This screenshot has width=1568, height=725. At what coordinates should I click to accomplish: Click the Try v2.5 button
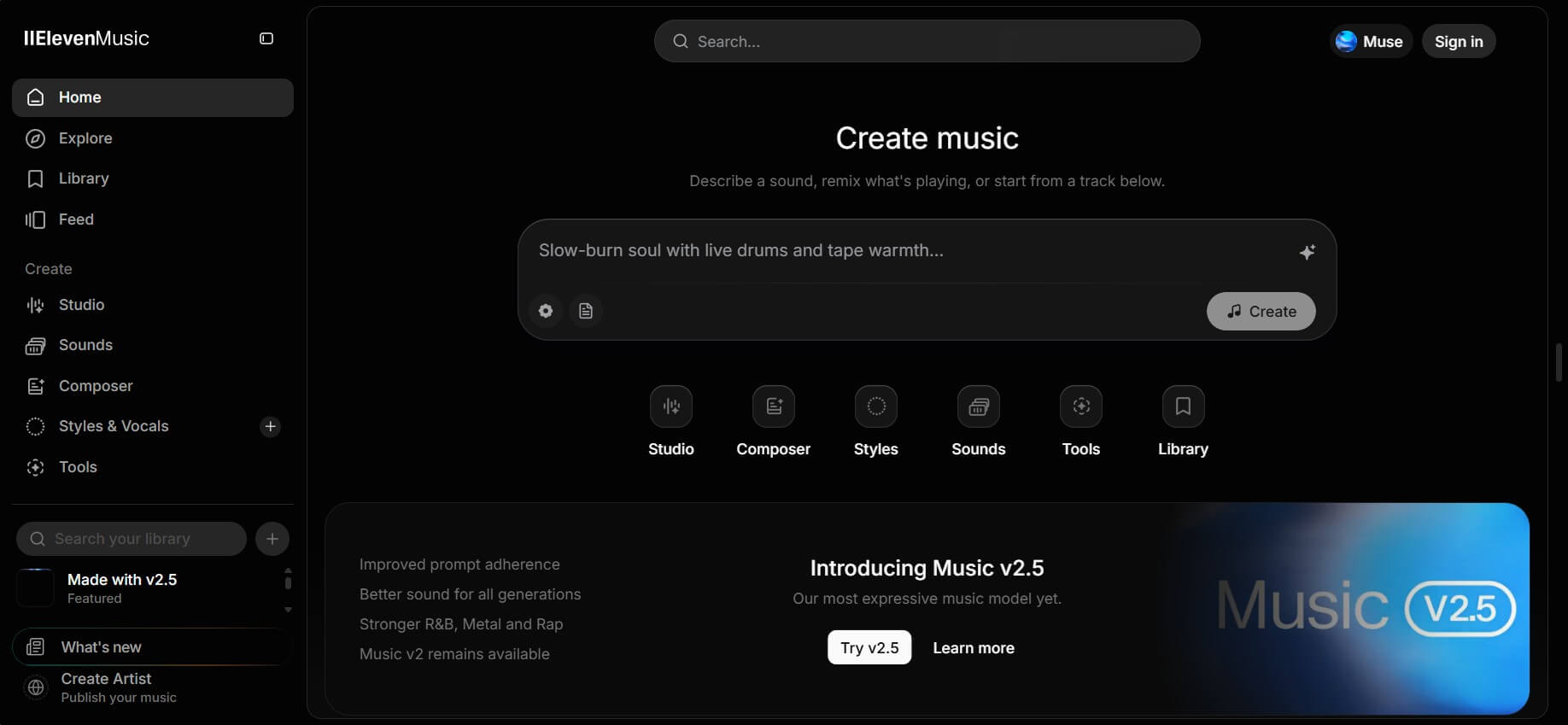[869, 647]
